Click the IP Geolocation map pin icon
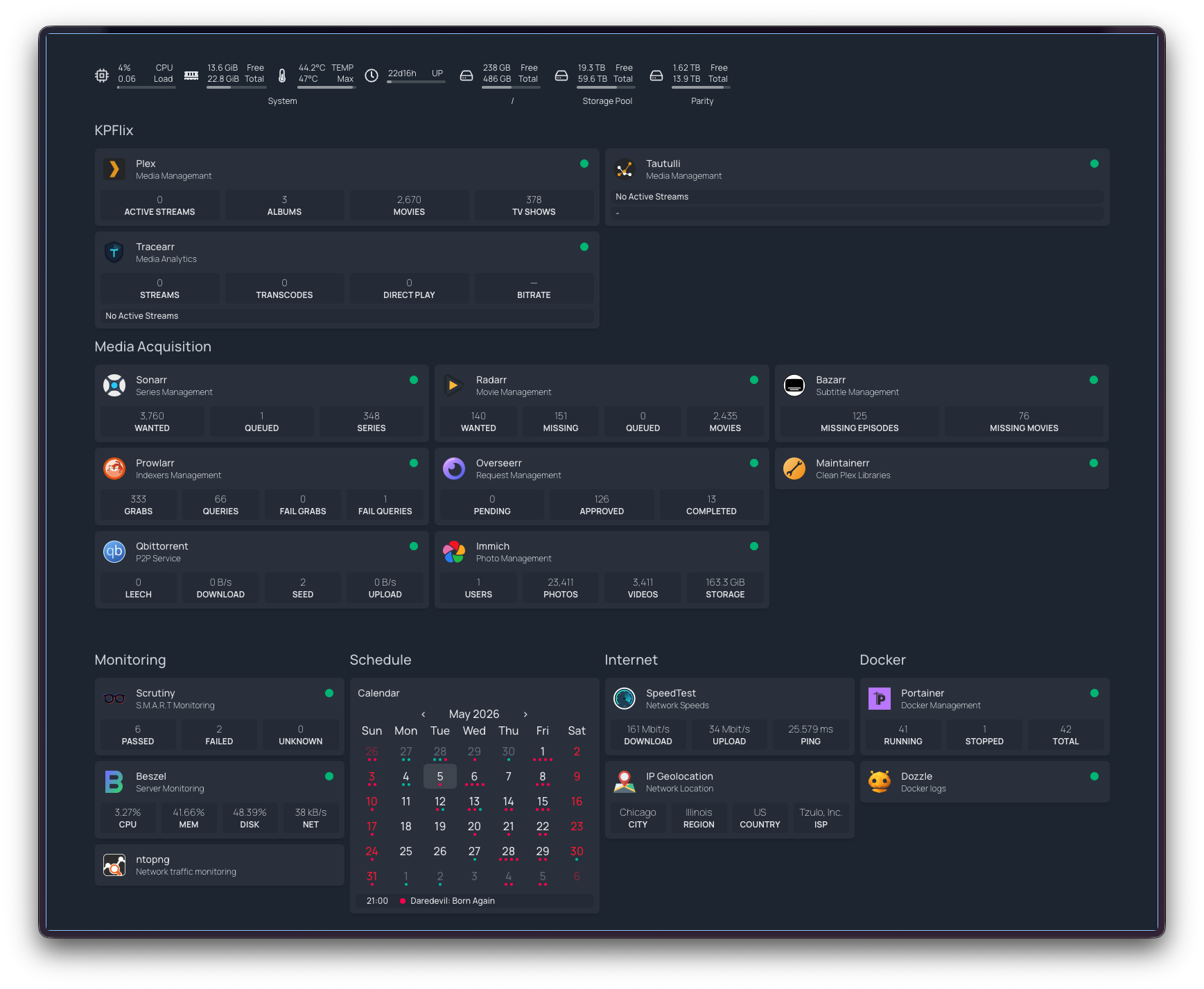 pos(625,782)
